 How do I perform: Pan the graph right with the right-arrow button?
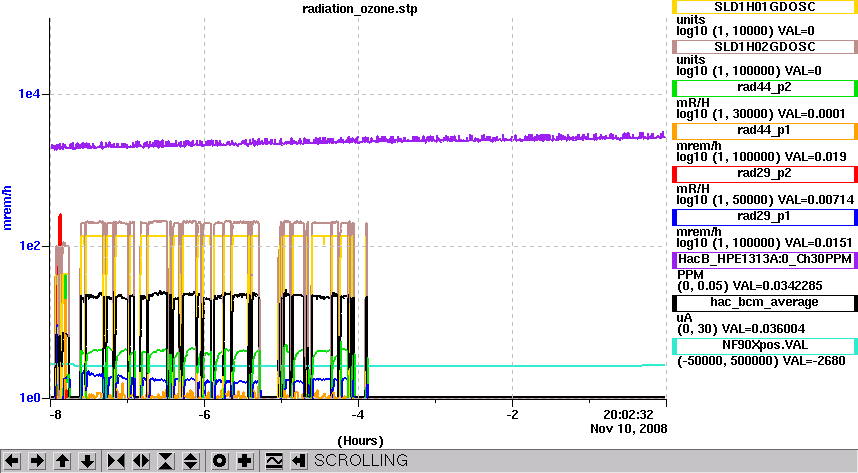click(x=37, y=461)
